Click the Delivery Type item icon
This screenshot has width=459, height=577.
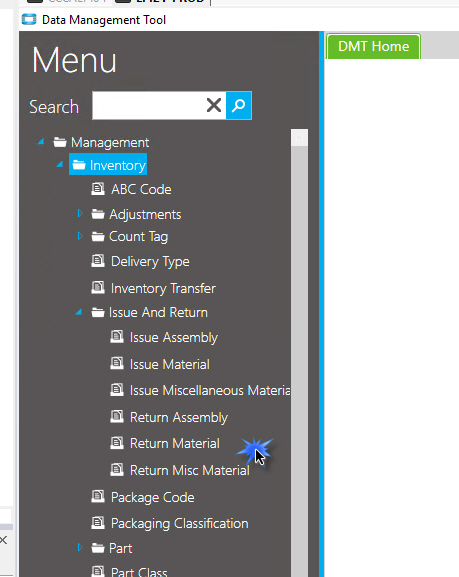[98, 261]
